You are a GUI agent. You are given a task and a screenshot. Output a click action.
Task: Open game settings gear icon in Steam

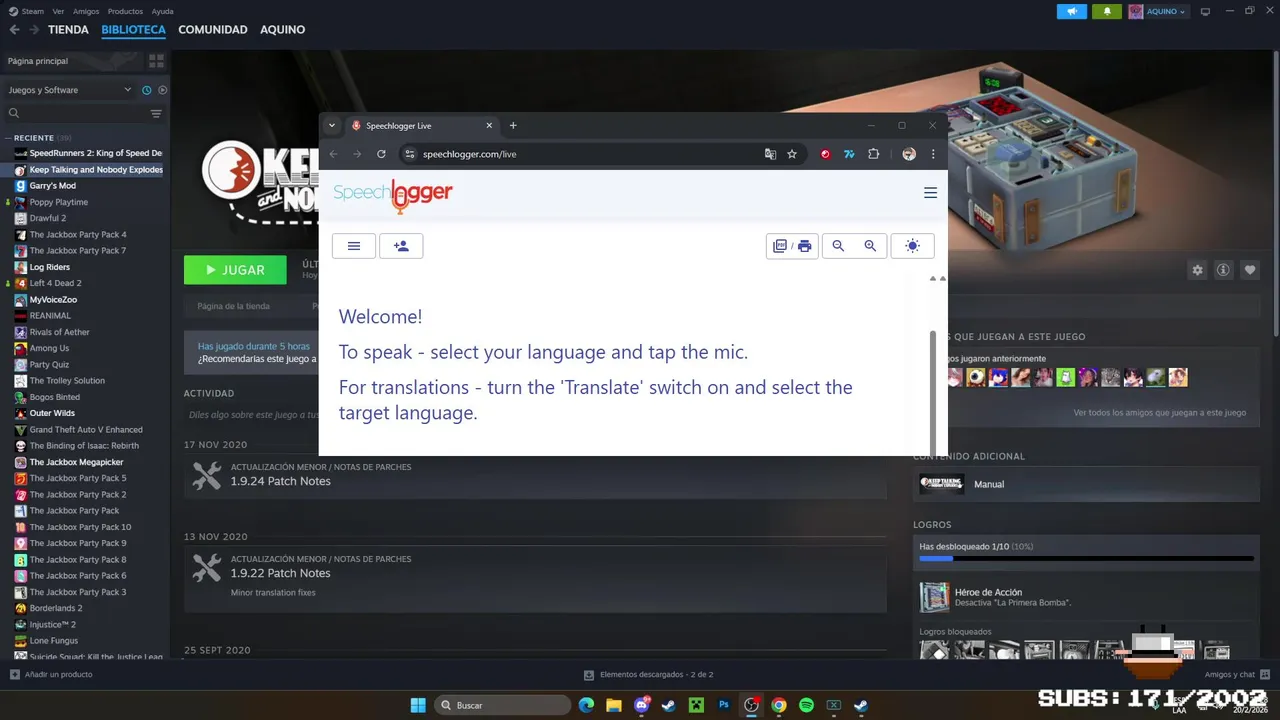tap(1197, 270)
